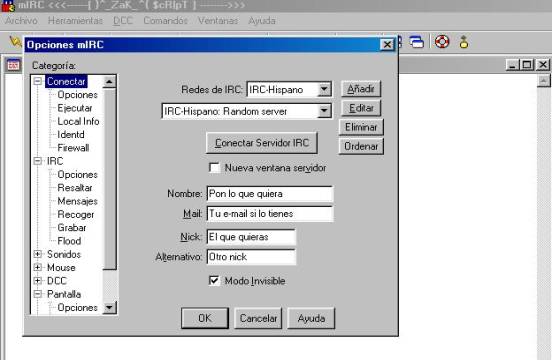
Task: Click the Añadir button
Action: click(x=361, y=89)
